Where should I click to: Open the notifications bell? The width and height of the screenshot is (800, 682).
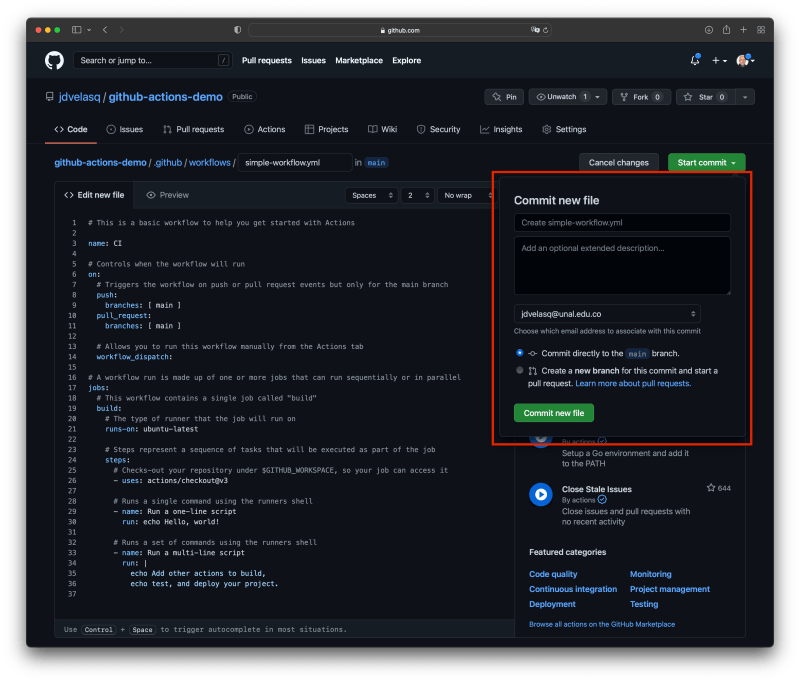click(x=695, y=60)
